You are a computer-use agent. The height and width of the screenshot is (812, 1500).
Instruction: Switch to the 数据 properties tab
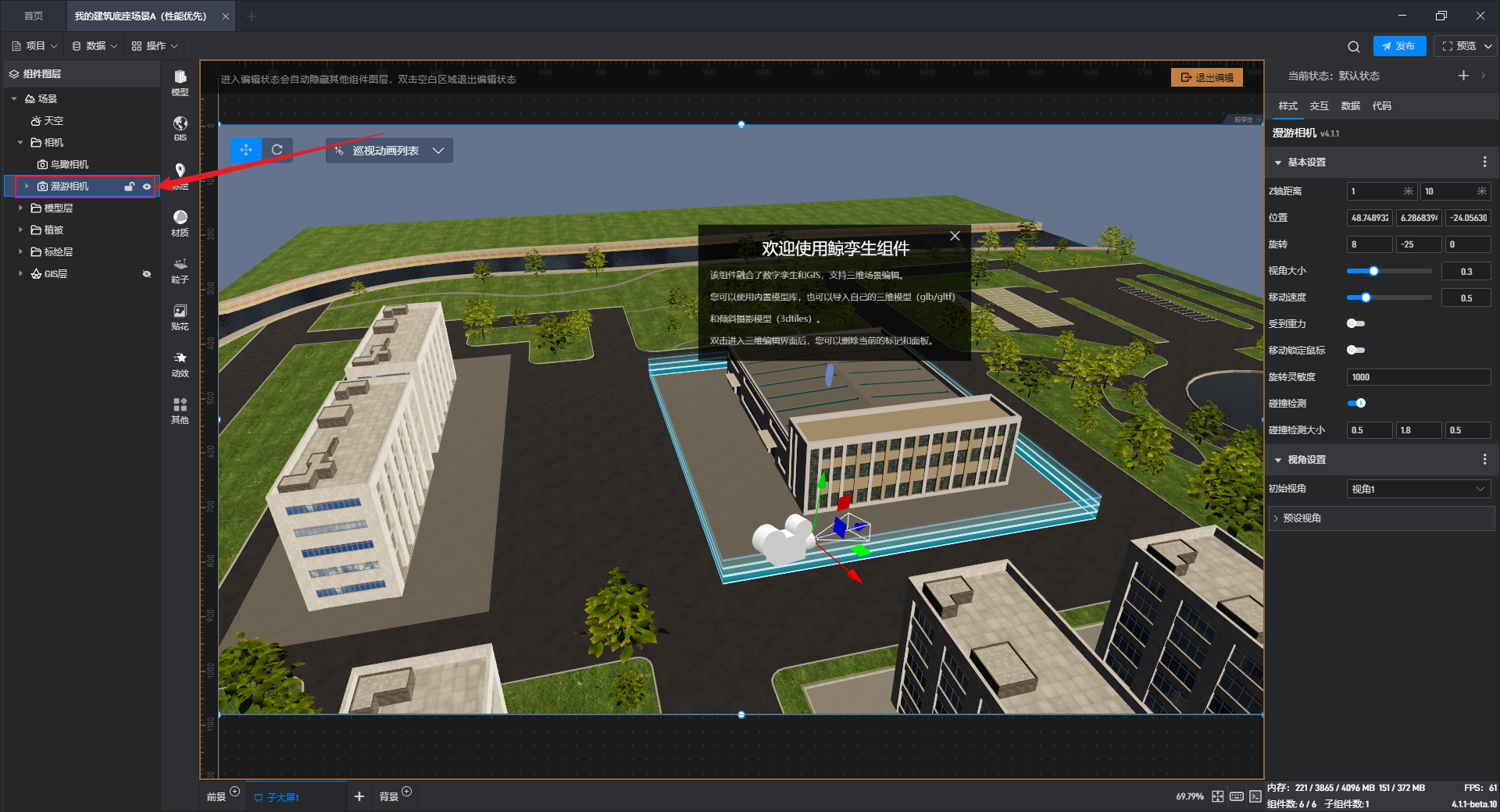pos(1350,106)
